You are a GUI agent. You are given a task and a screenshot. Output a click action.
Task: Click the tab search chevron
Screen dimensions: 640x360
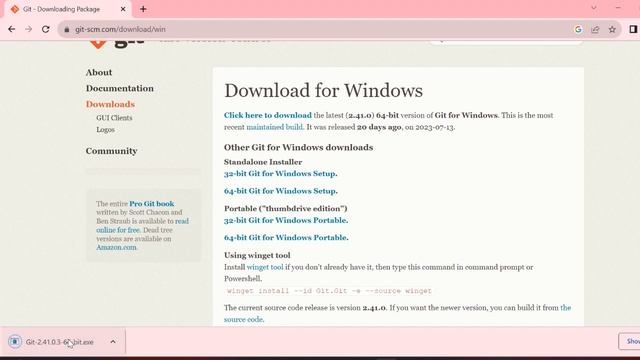[594, 8]
